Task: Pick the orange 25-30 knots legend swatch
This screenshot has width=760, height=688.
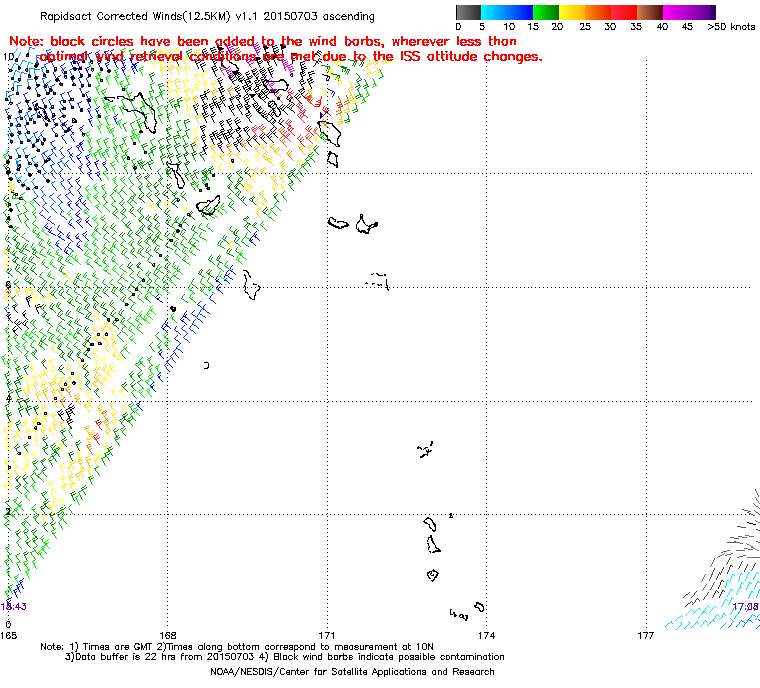Action: click(x=598, y=12)
